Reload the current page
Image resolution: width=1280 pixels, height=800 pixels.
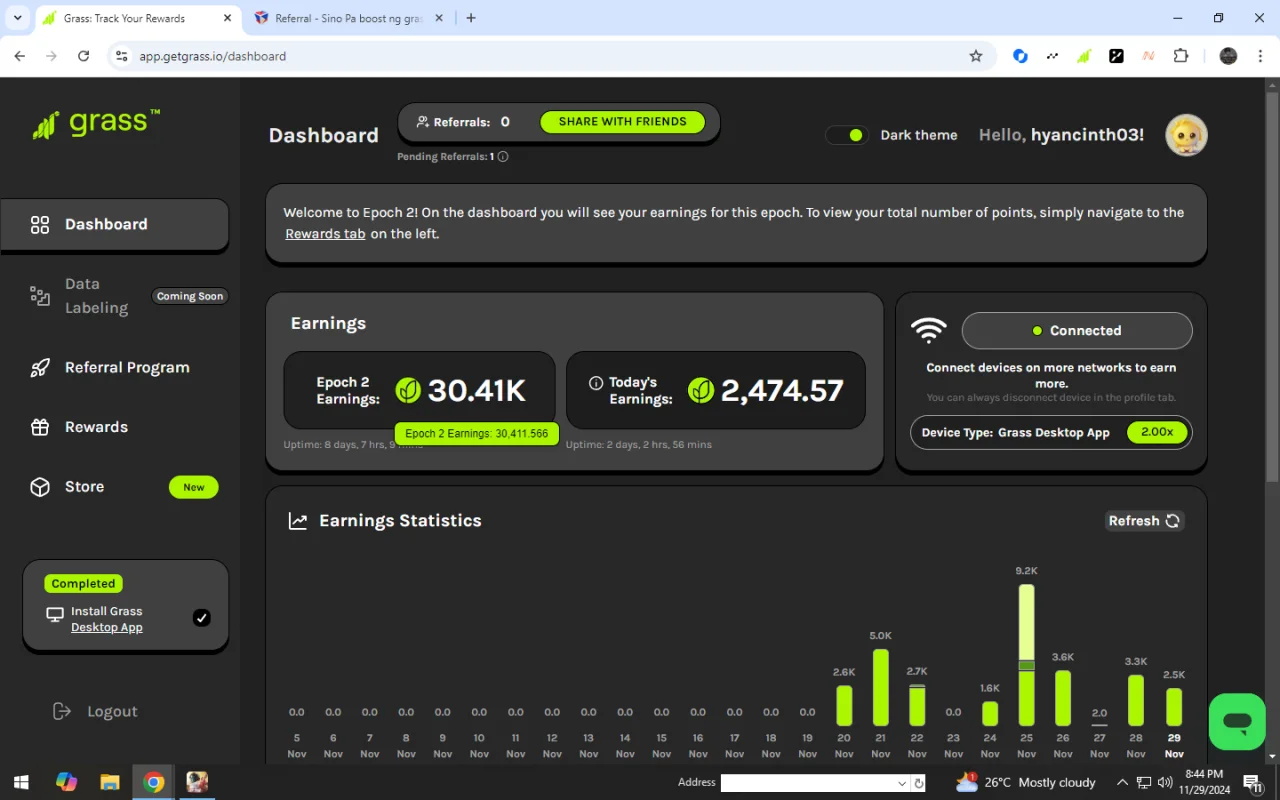coord(84,56)
